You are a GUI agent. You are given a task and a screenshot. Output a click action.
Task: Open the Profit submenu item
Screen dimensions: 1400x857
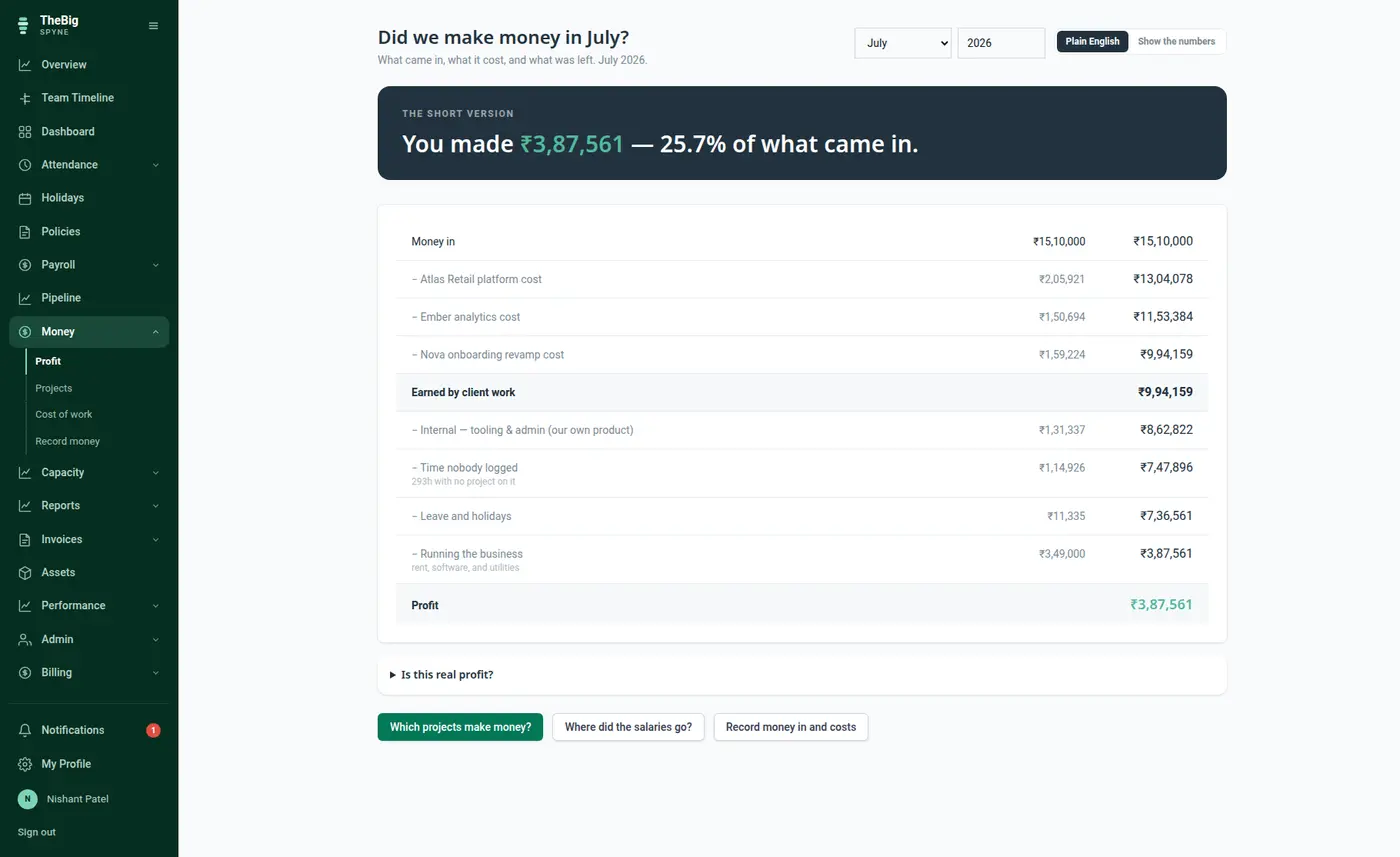pos(48,361)
